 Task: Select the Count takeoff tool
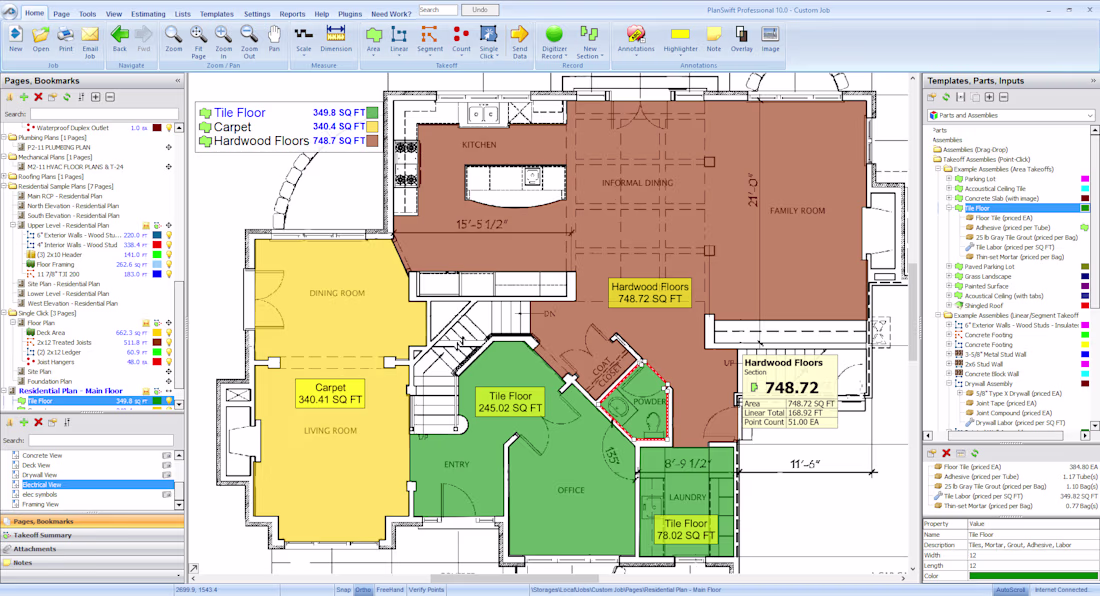(461, 39)
